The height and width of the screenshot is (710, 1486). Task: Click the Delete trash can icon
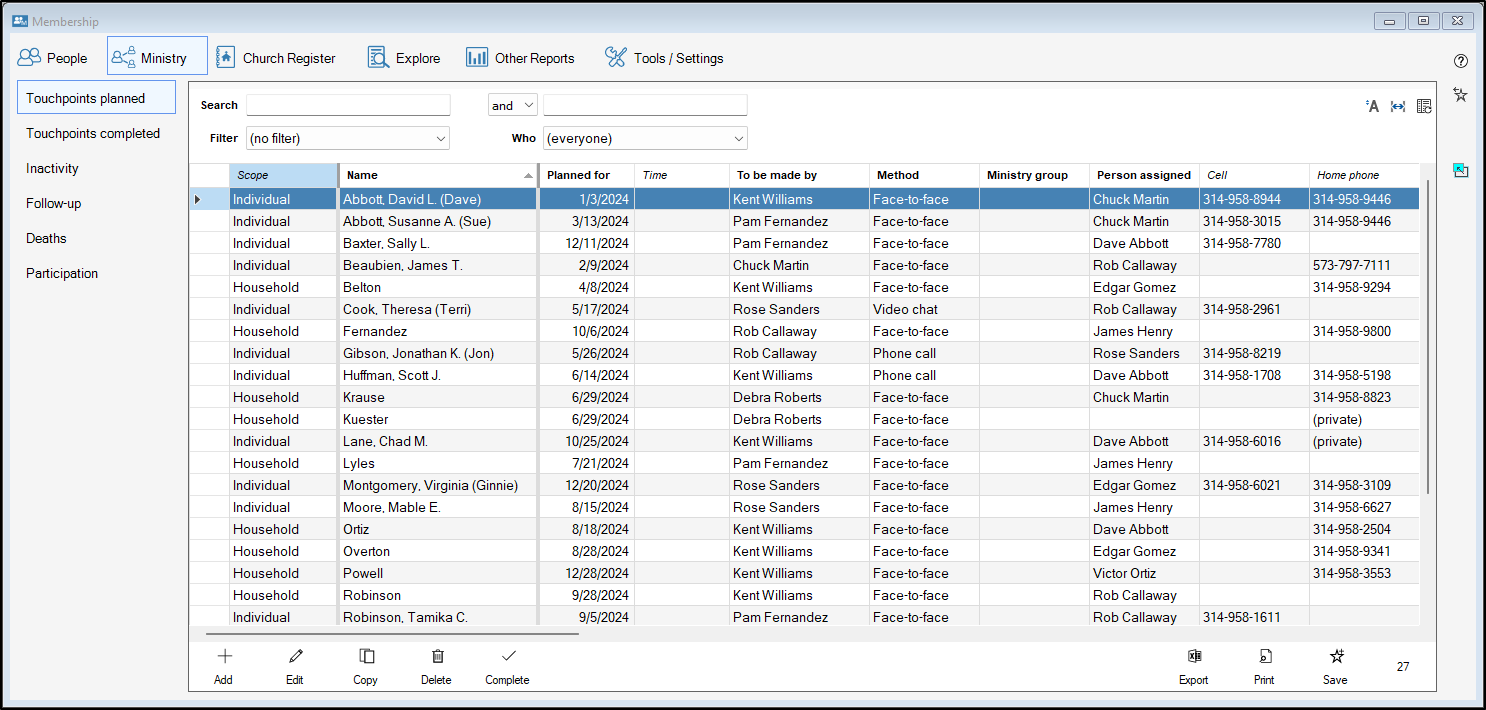pos(437,657)
